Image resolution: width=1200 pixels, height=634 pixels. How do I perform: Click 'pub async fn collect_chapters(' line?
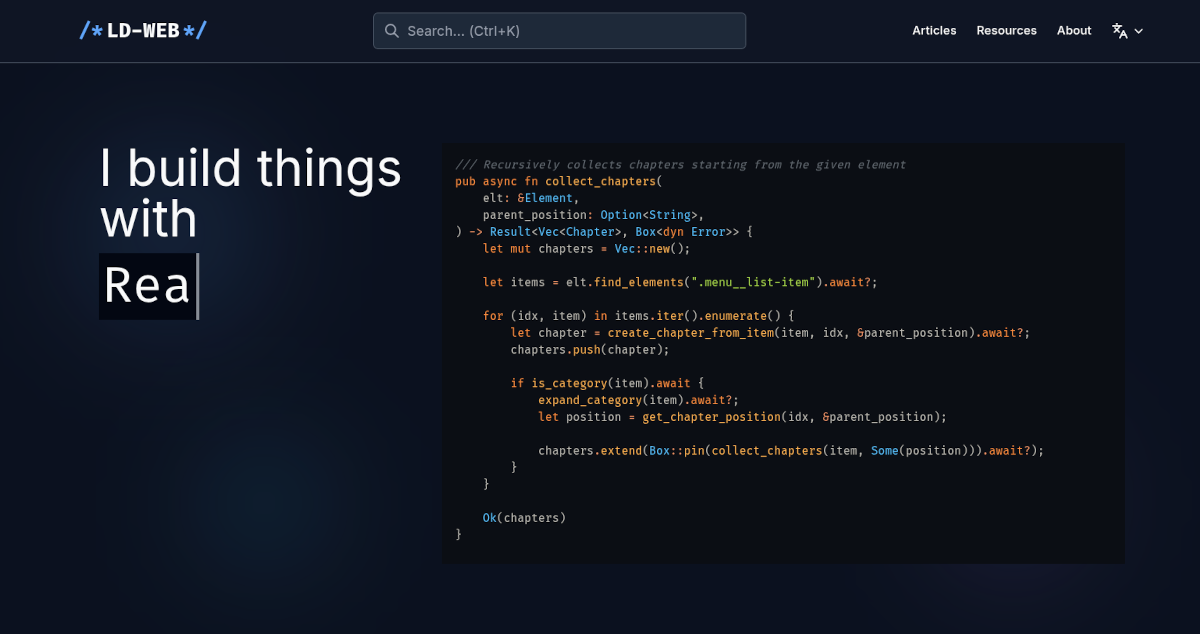[x=559, y=181]
